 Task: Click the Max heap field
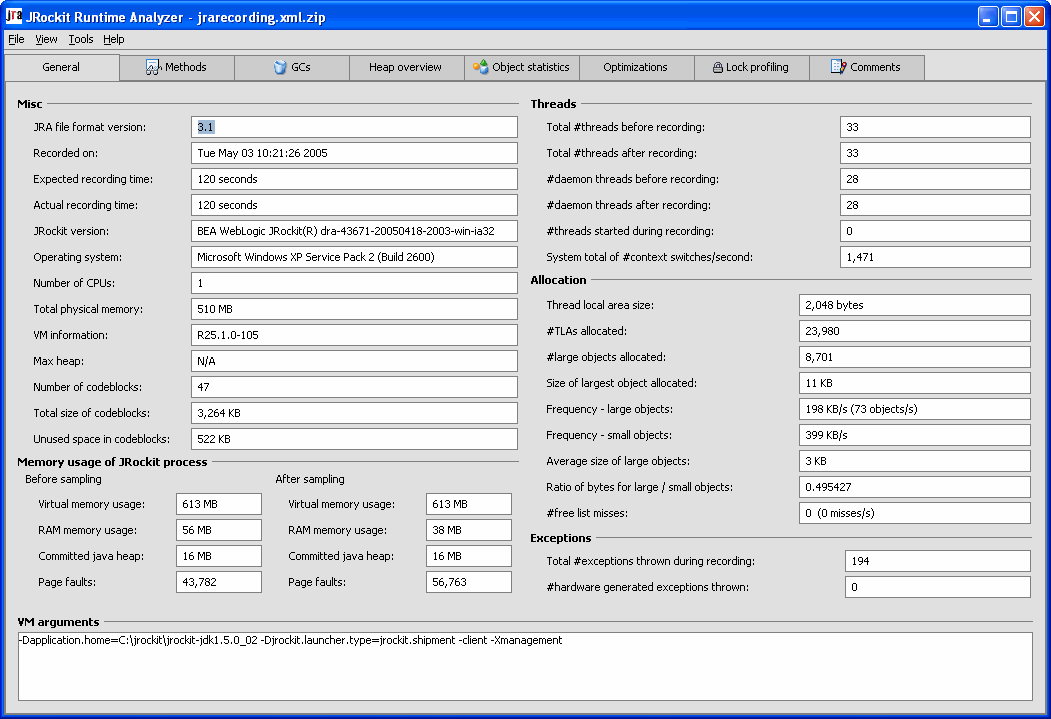tap(354, 361)
